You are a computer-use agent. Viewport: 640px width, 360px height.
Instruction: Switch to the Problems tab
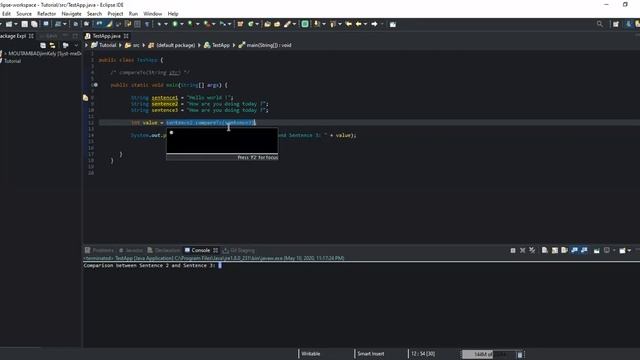(x=99, y=250)
